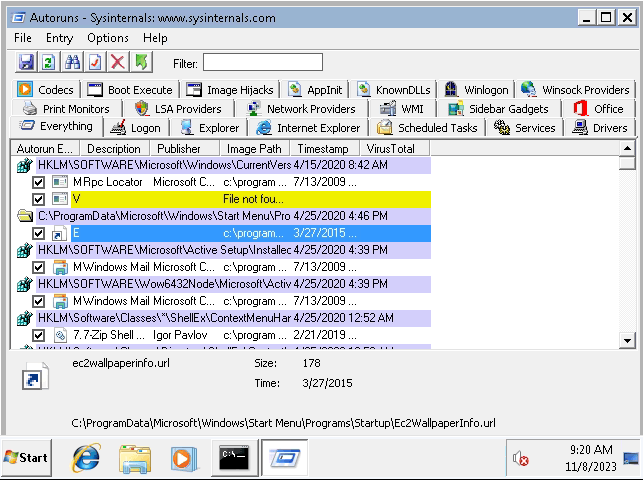Sort by the Autorun Entry column header

pos(45,148)
